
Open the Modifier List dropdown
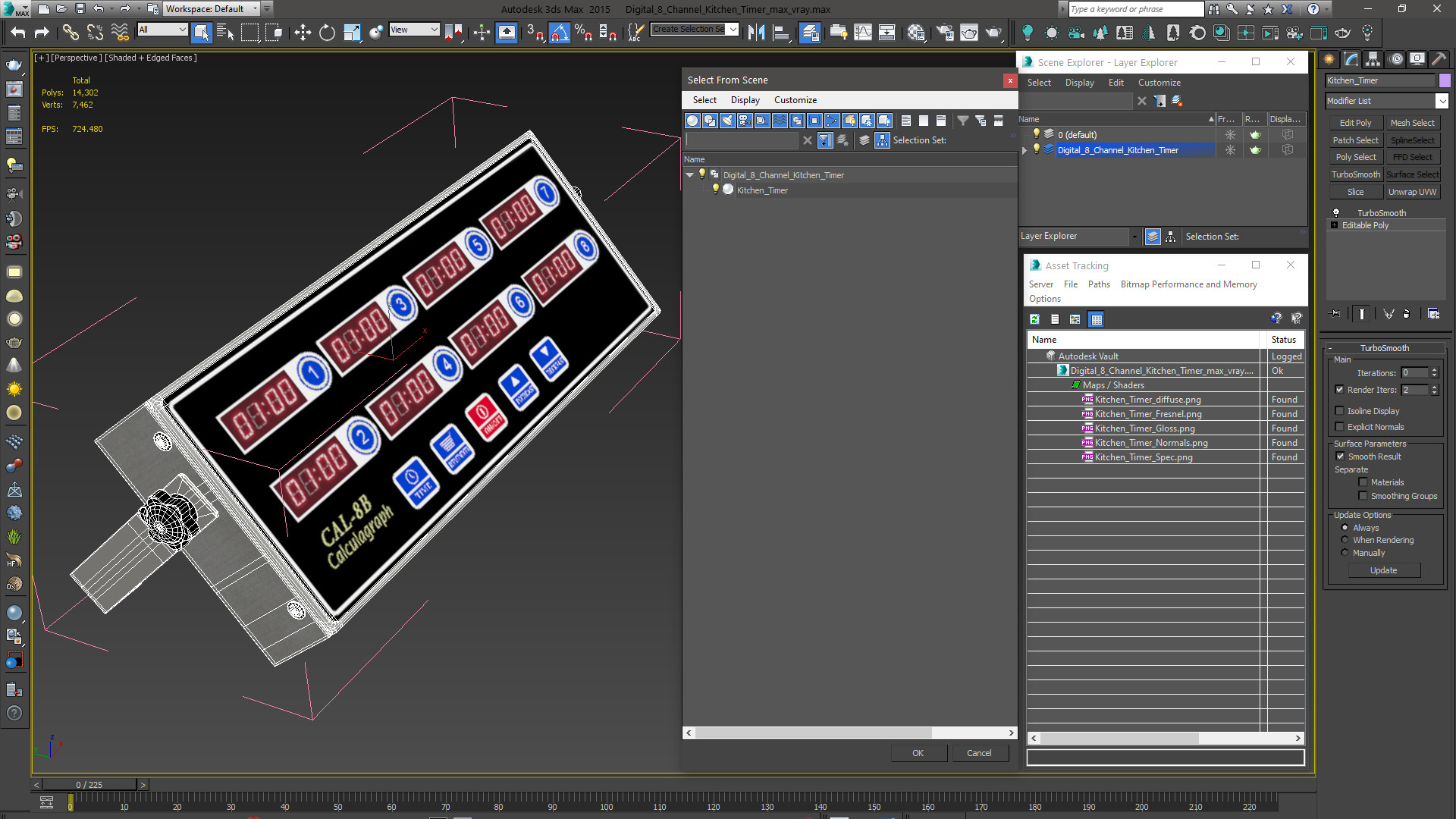coord(1442,101)
